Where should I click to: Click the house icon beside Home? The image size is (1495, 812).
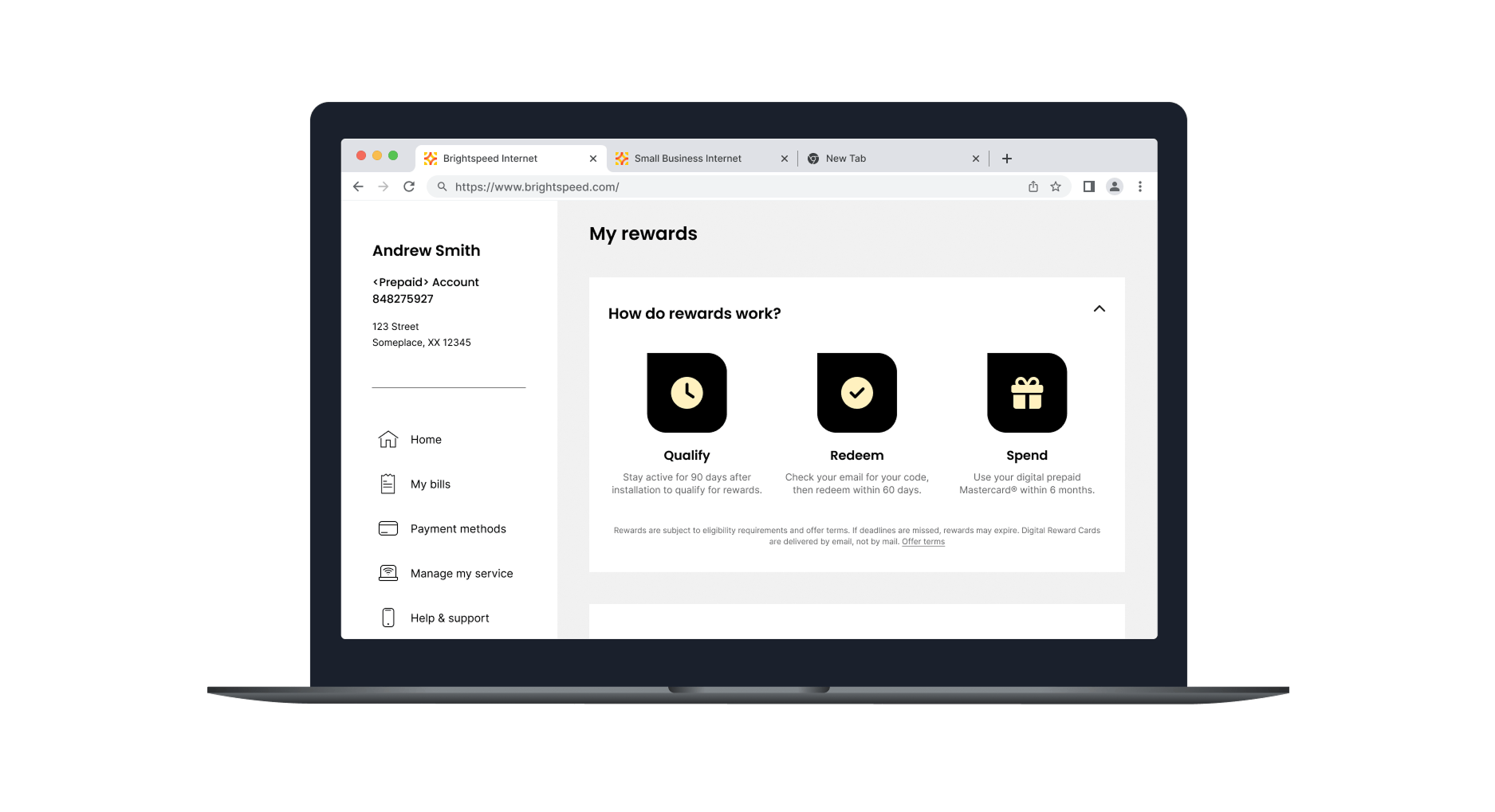[x=388, y=440]
